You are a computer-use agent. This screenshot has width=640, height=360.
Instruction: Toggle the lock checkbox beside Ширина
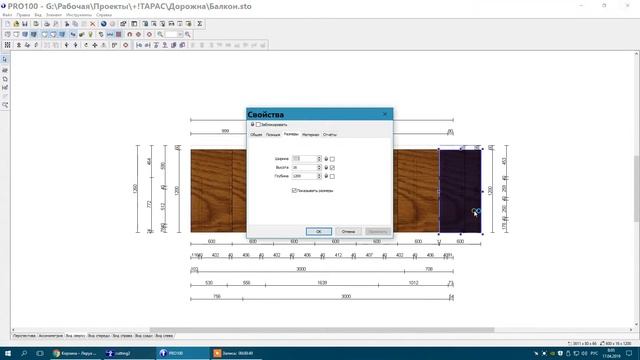(x=332, y=159)
